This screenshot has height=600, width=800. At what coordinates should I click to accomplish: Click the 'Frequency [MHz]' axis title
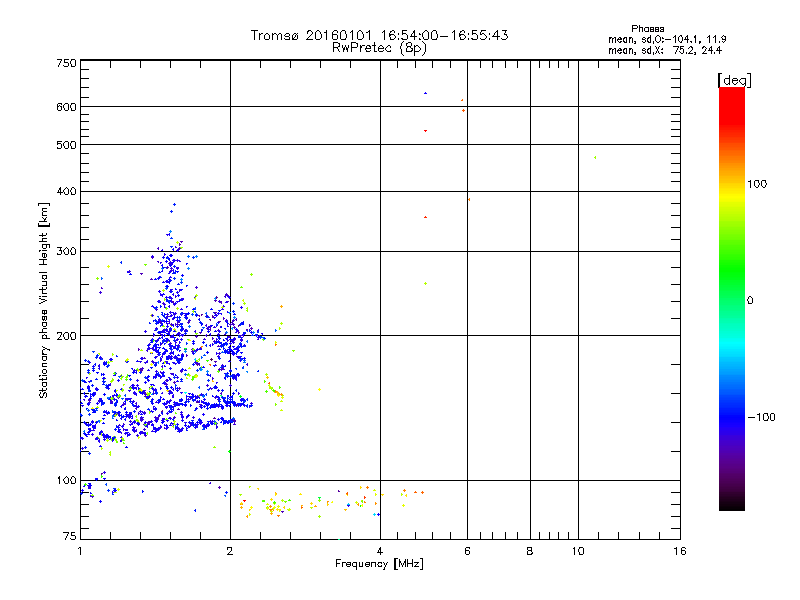pyautogui.click(x=379, y=564)
